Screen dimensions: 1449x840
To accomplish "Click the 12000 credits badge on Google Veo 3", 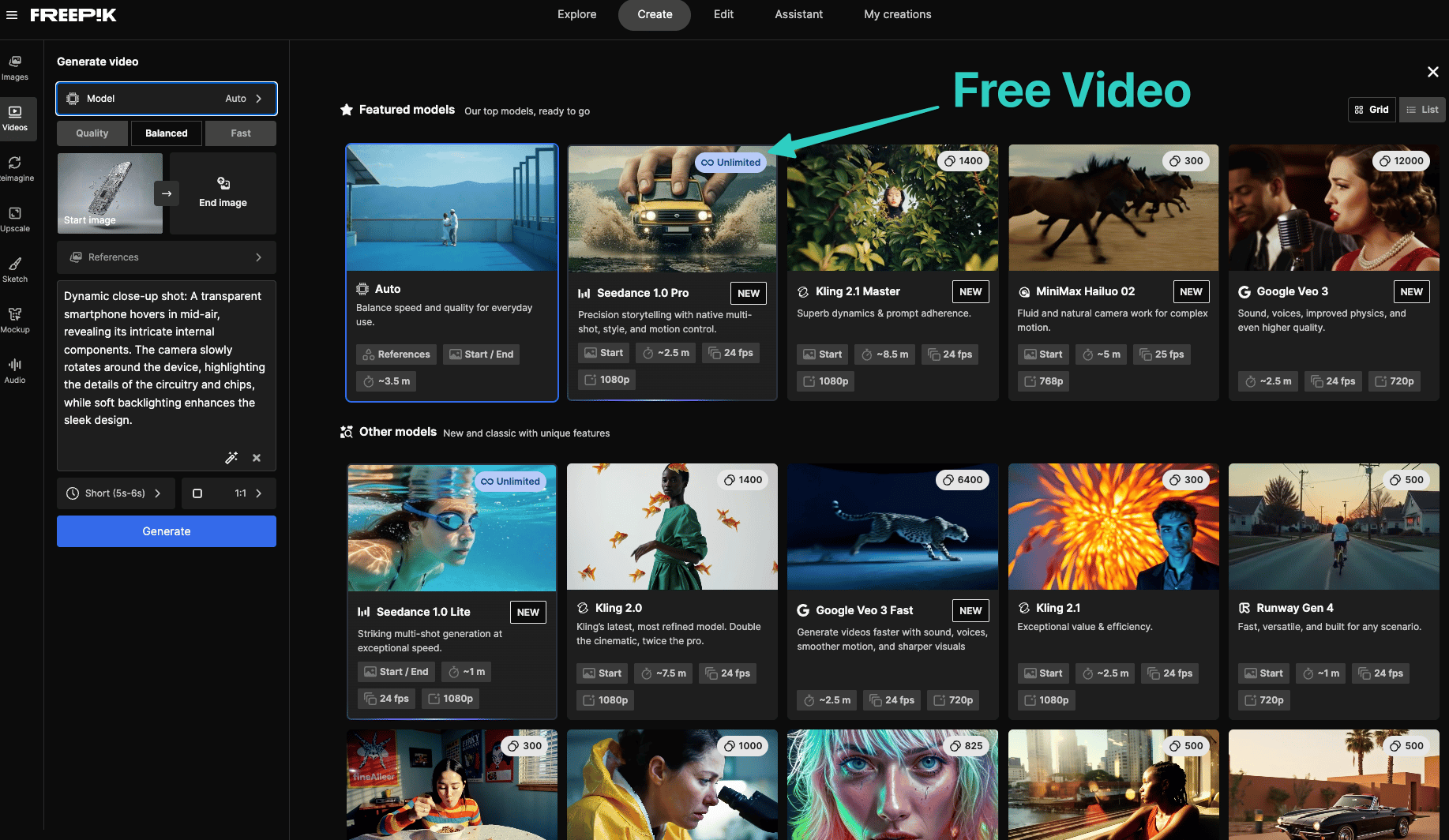I will (1402, 161).
